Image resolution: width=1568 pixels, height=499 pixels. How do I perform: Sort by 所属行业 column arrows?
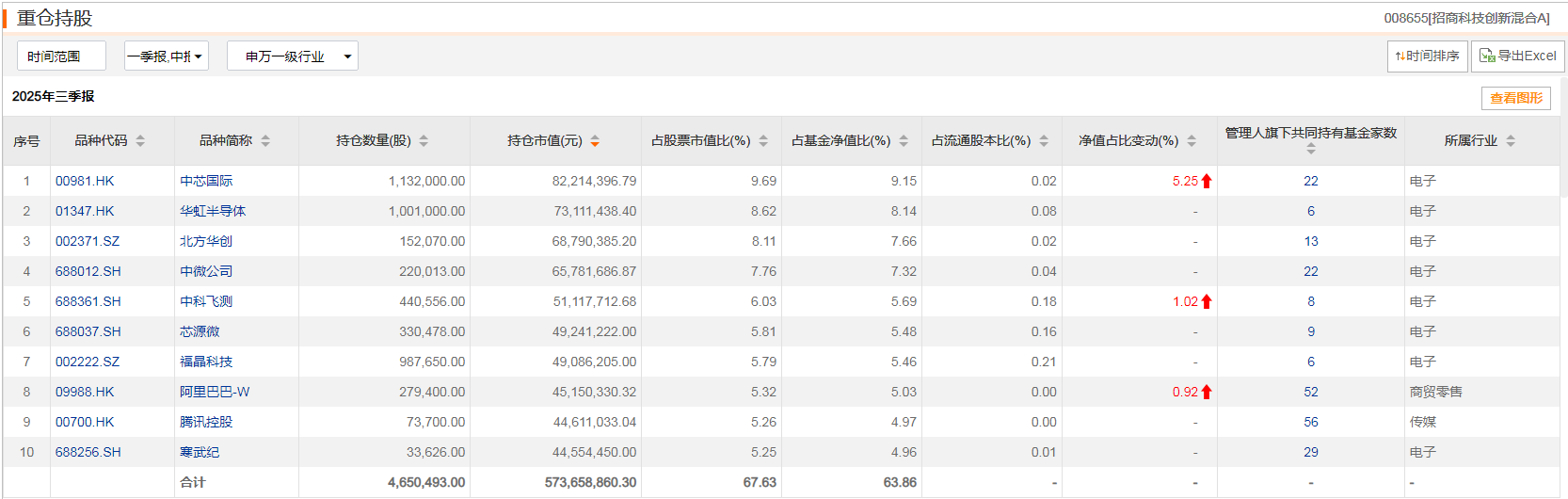coord(1511,141)
